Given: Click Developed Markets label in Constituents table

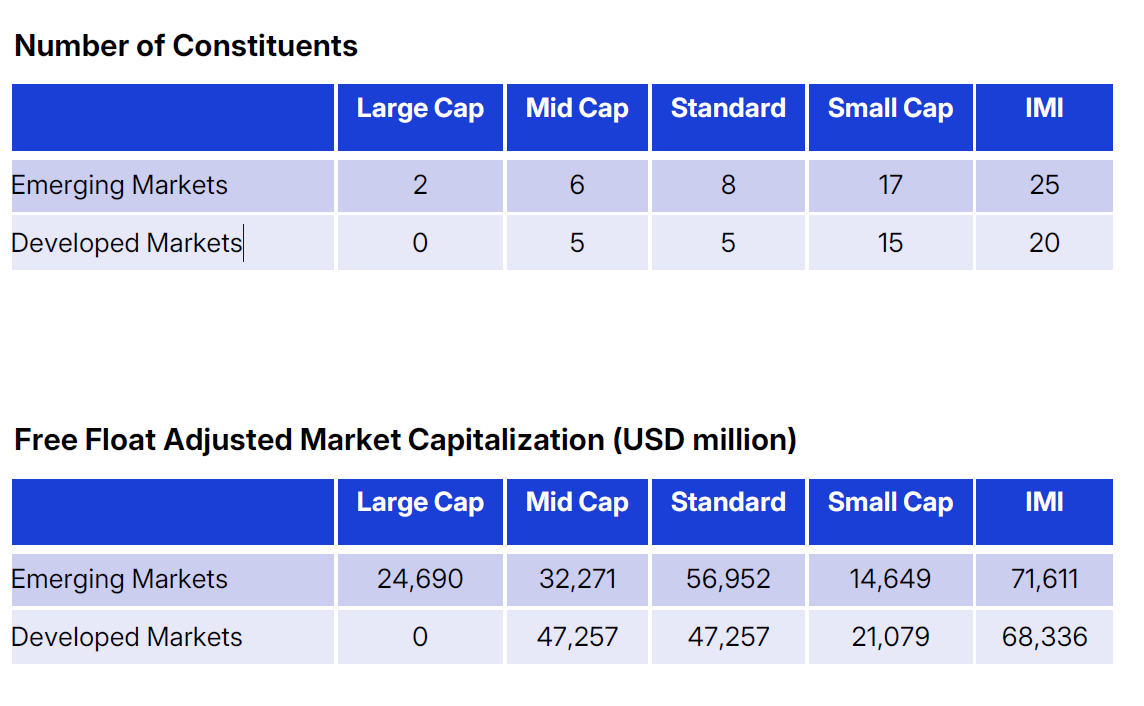Looking at the screenshot, I should pyautogui.click(x=127, y=243).
